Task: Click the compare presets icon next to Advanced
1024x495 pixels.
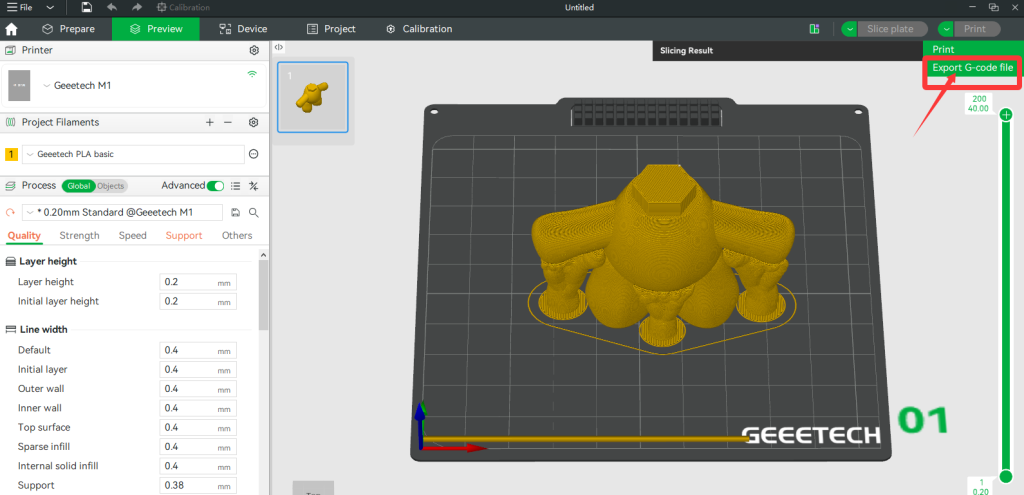Action: [253, 185]
